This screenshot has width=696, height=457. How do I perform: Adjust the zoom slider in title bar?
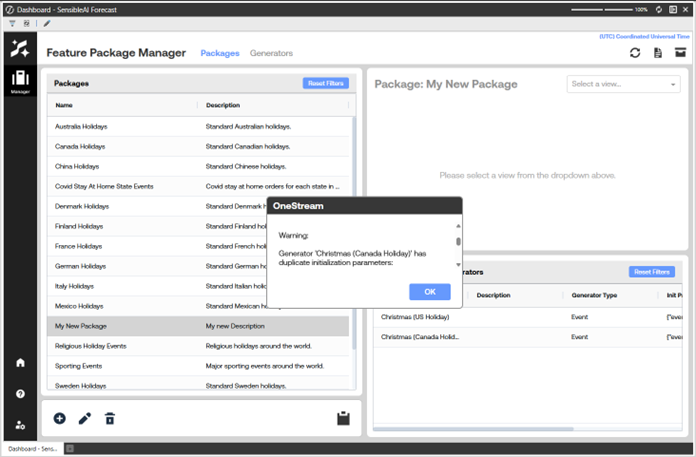pyautogui.click(x=601, y=9)
